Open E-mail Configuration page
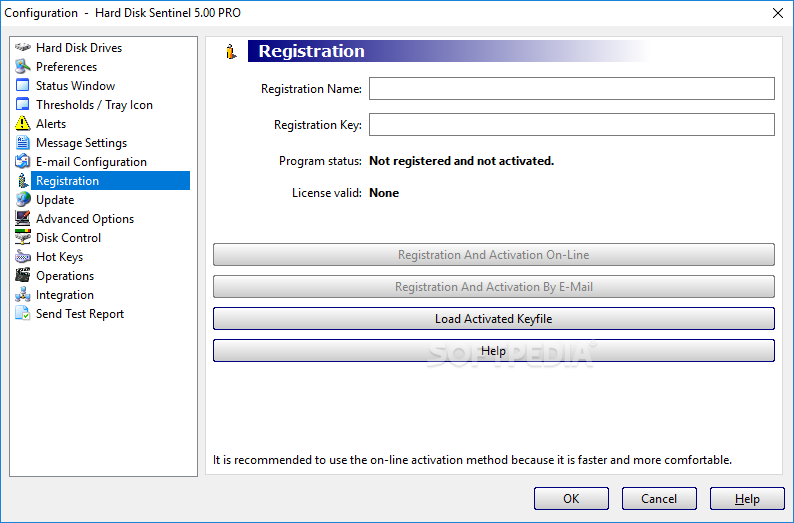 (91, 162)
